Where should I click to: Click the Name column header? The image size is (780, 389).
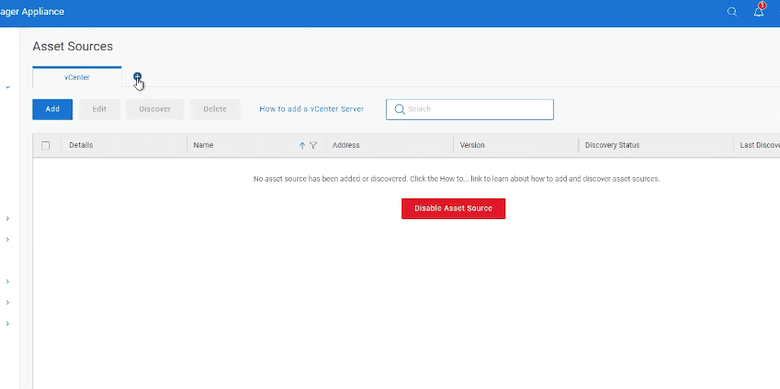pyautogui.click(x=203, y=145)
